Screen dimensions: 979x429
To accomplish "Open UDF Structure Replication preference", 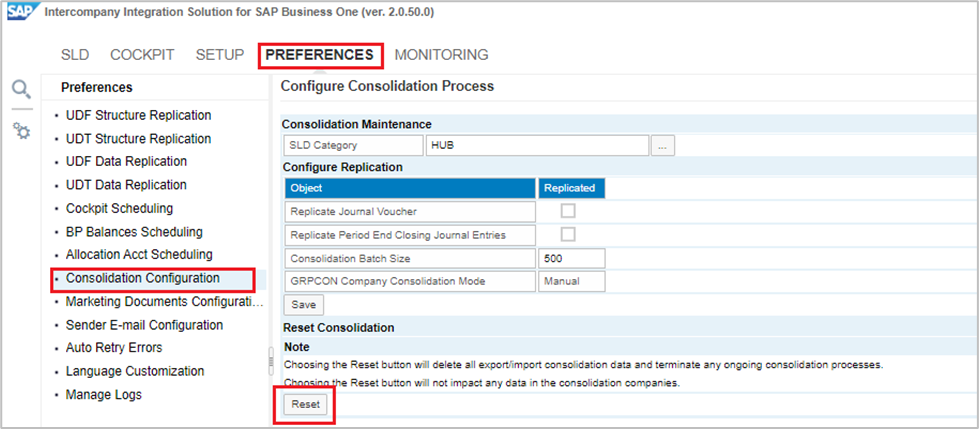I will coord(138,115).
